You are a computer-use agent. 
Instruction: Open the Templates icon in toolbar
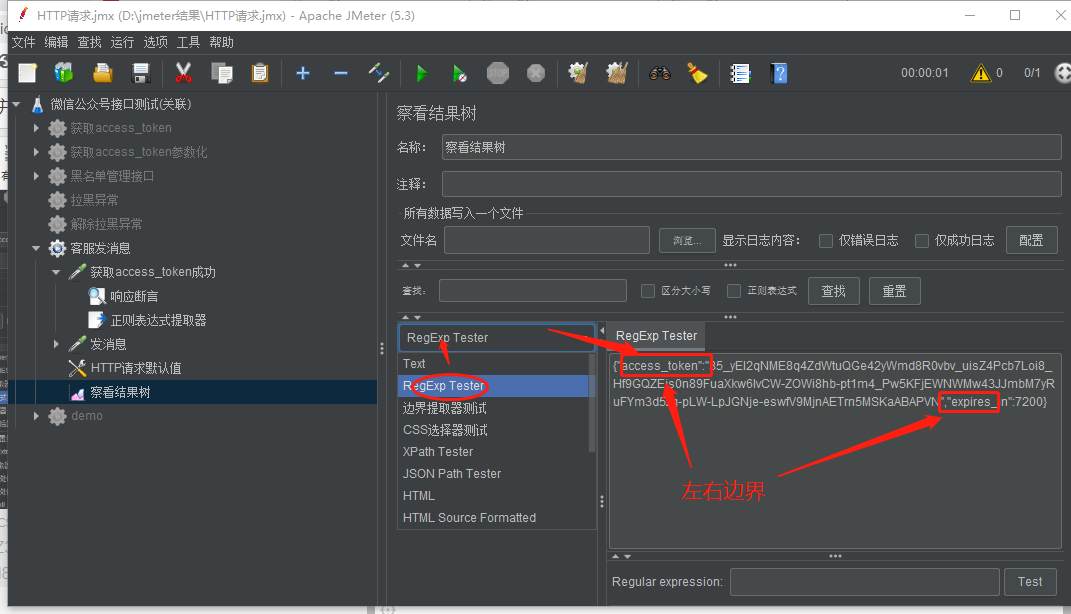[64, 73]
